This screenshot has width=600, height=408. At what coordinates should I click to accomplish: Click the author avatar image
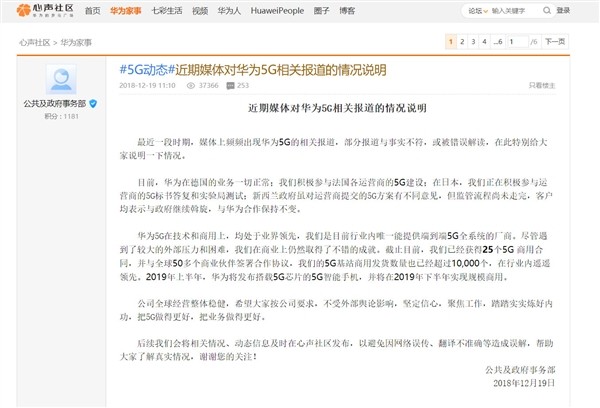[60, 78]
